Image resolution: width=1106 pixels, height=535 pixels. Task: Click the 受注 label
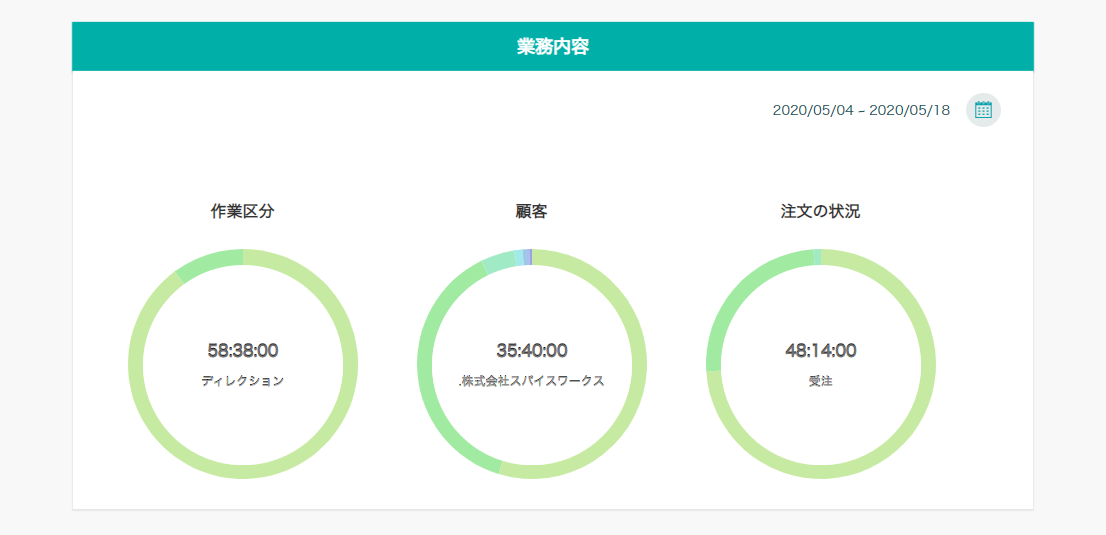[x=821, y=380]
